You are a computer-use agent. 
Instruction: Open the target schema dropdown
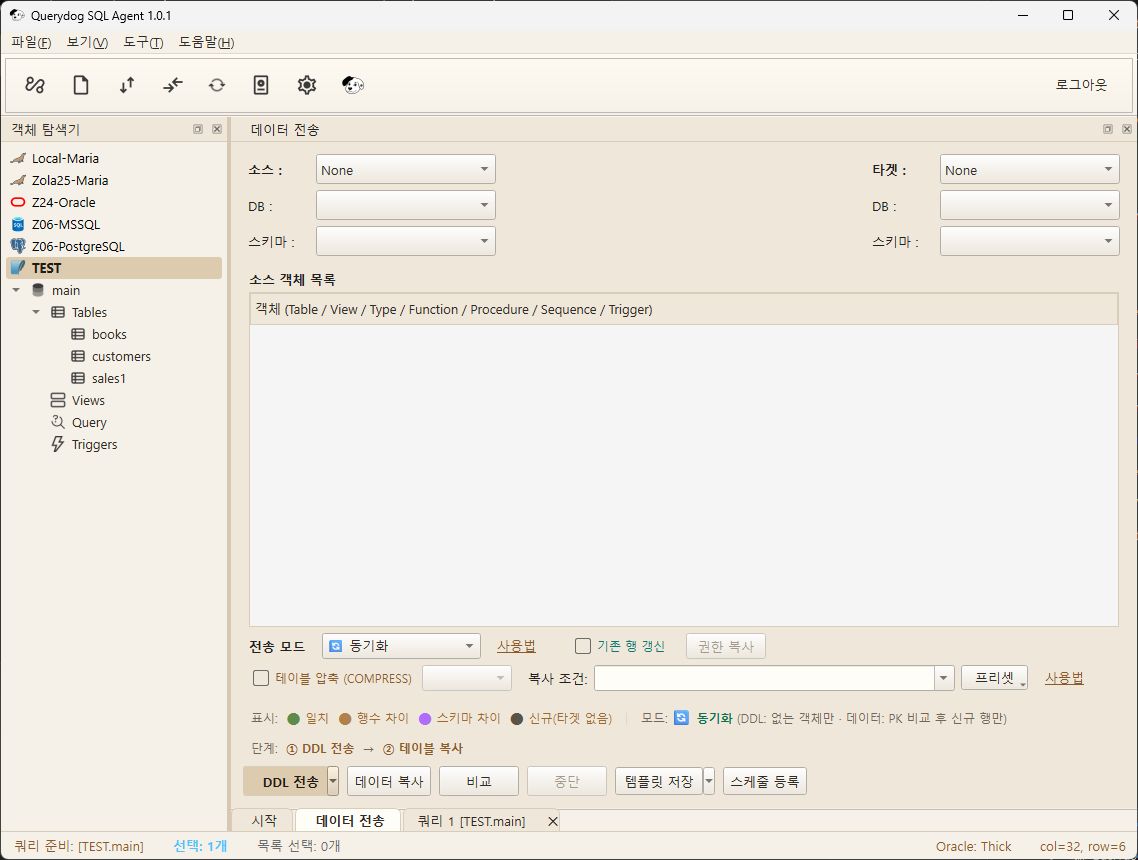1029,241
